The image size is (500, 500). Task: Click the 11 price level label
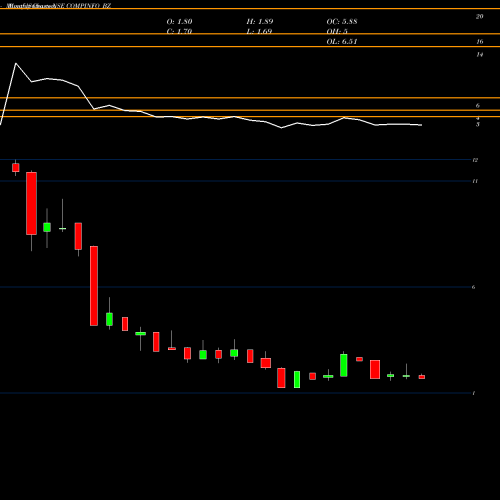[x=475, y=181]
